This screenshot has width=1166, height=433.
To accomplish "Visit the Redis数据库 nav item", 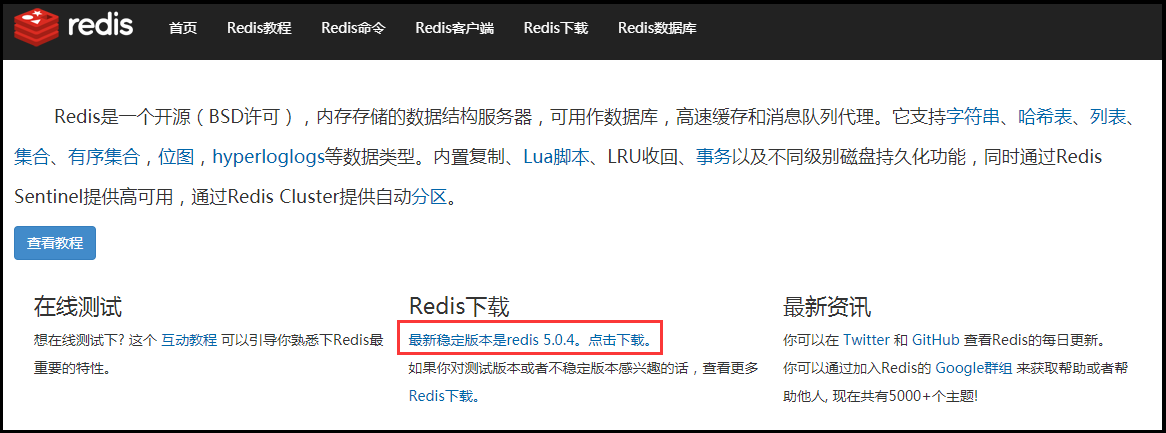I will 657,28.
